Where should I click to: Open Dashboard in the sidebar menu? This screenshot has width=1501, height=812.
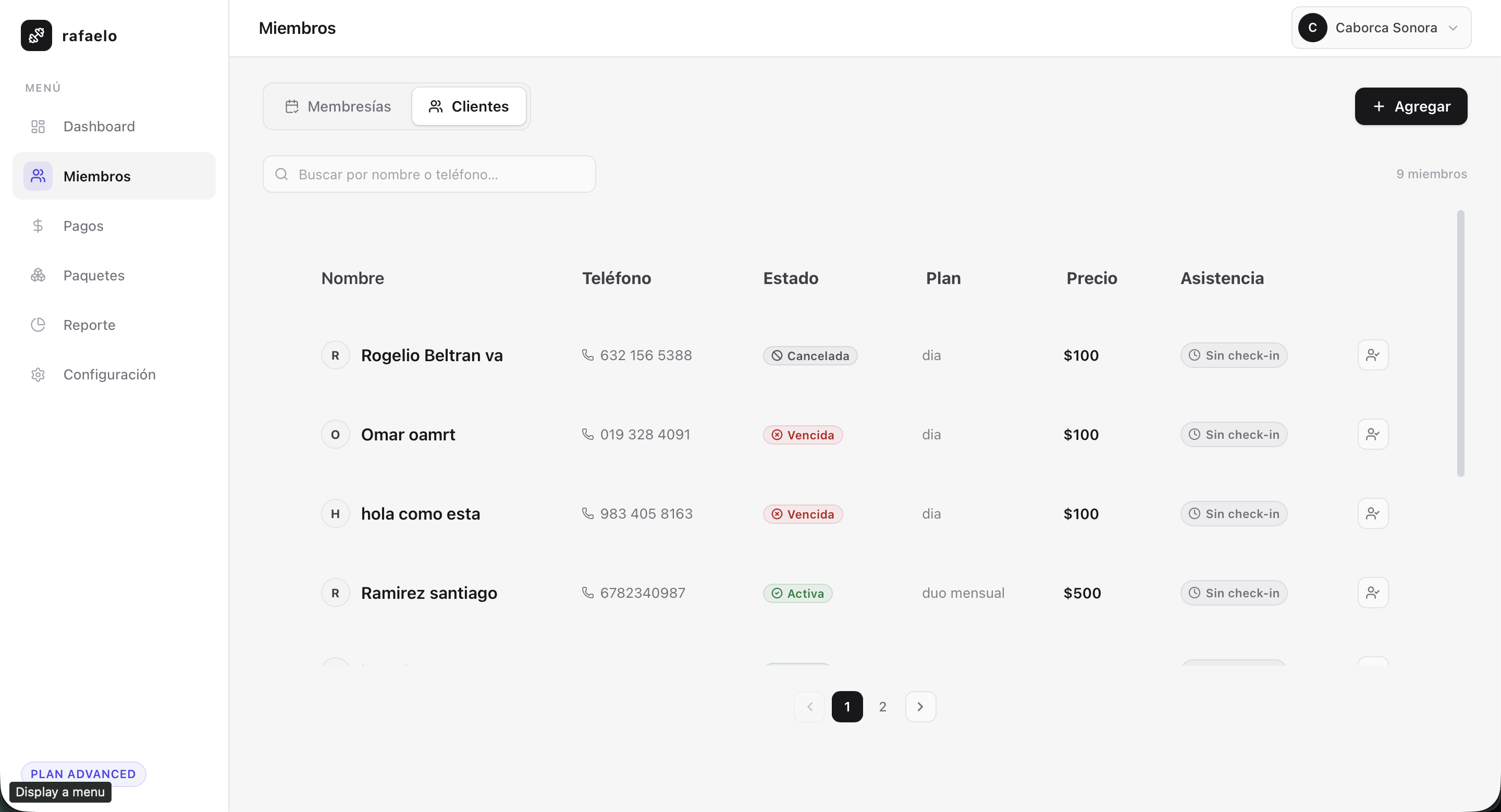(114, 127)
